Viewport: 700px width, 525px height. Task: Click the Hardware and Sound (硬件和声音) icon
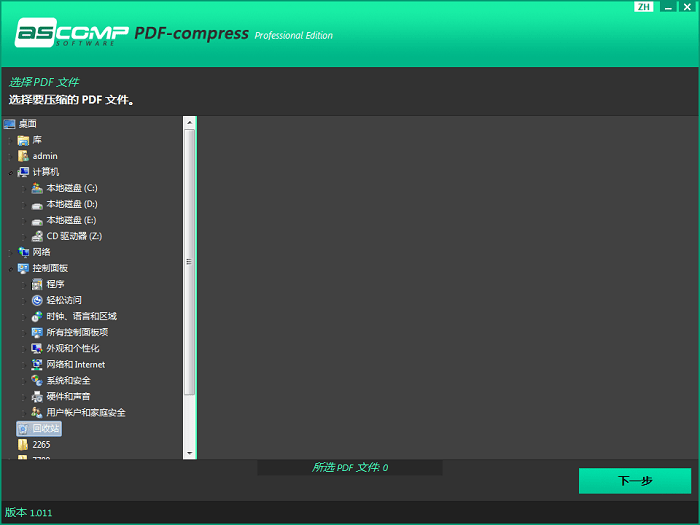(37, 397)
